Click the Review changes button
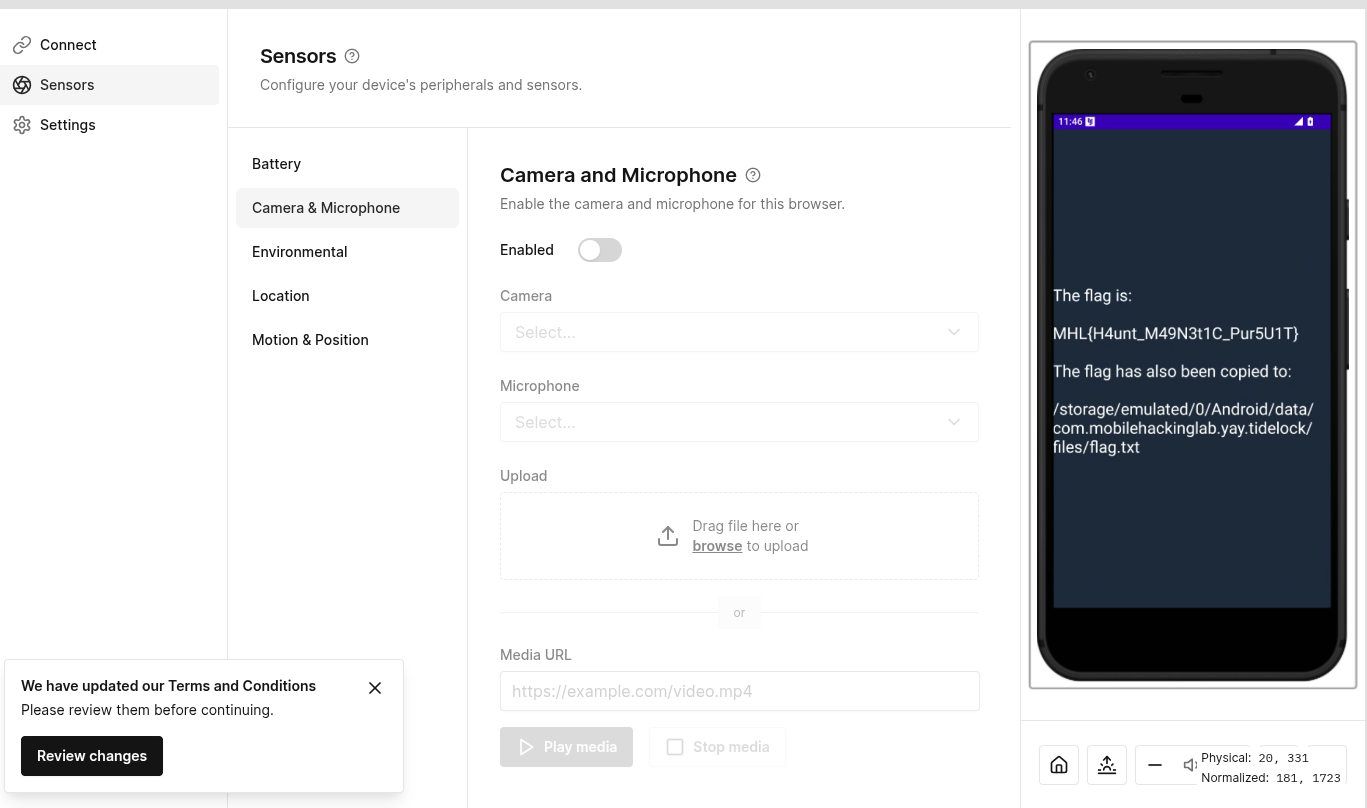This screenshot has height=808, width=1367. tap(92, 756)
